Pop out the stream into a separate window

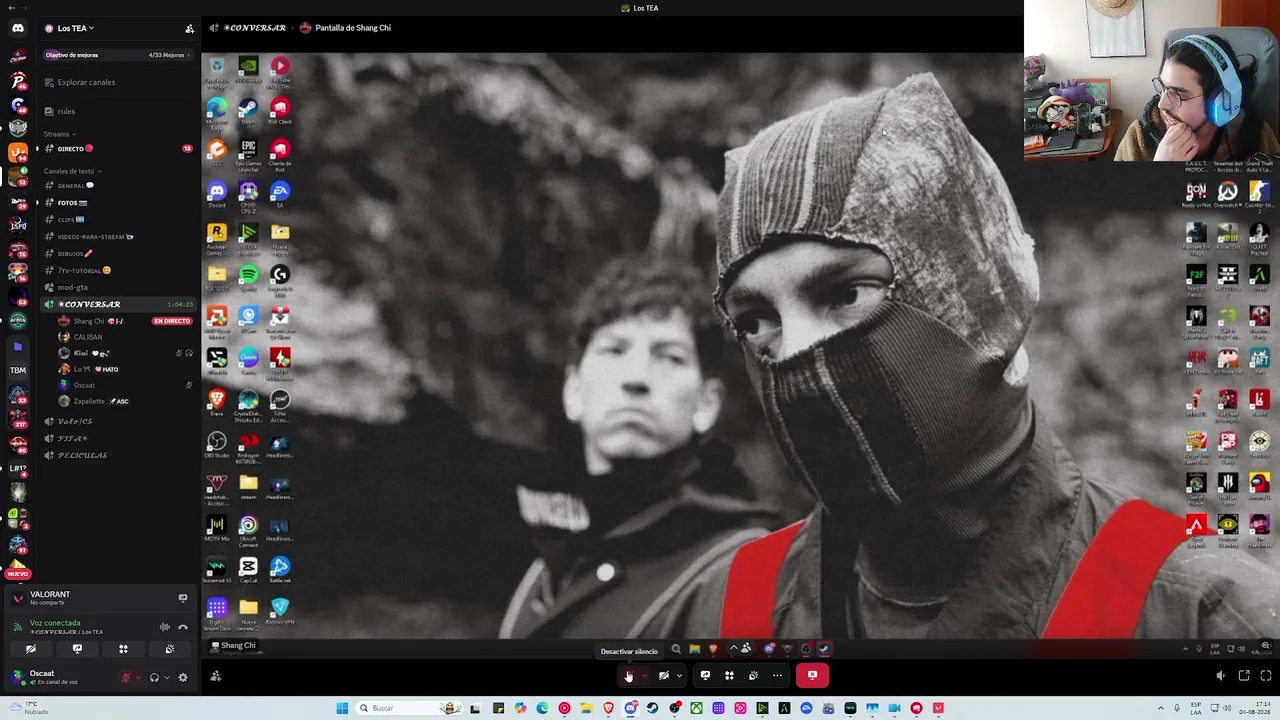[1244, 676]
